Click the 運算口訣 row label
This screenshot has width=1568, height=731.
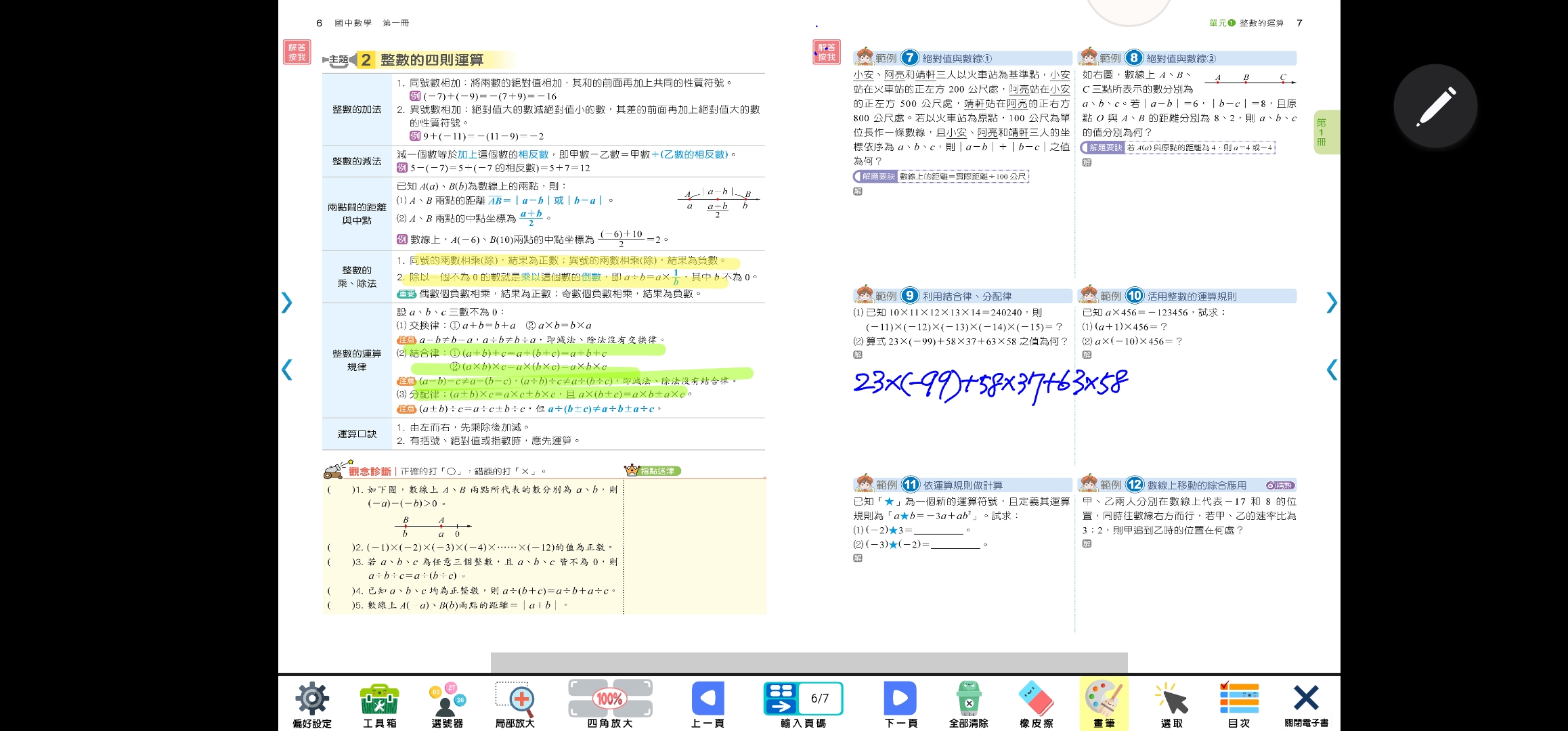(x=357, y=434)
